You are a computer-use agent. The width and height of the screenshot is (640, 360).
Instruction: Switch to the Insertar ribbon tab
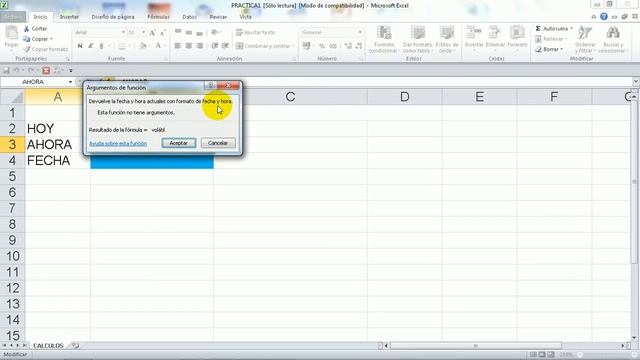click(x=69, y=17)
